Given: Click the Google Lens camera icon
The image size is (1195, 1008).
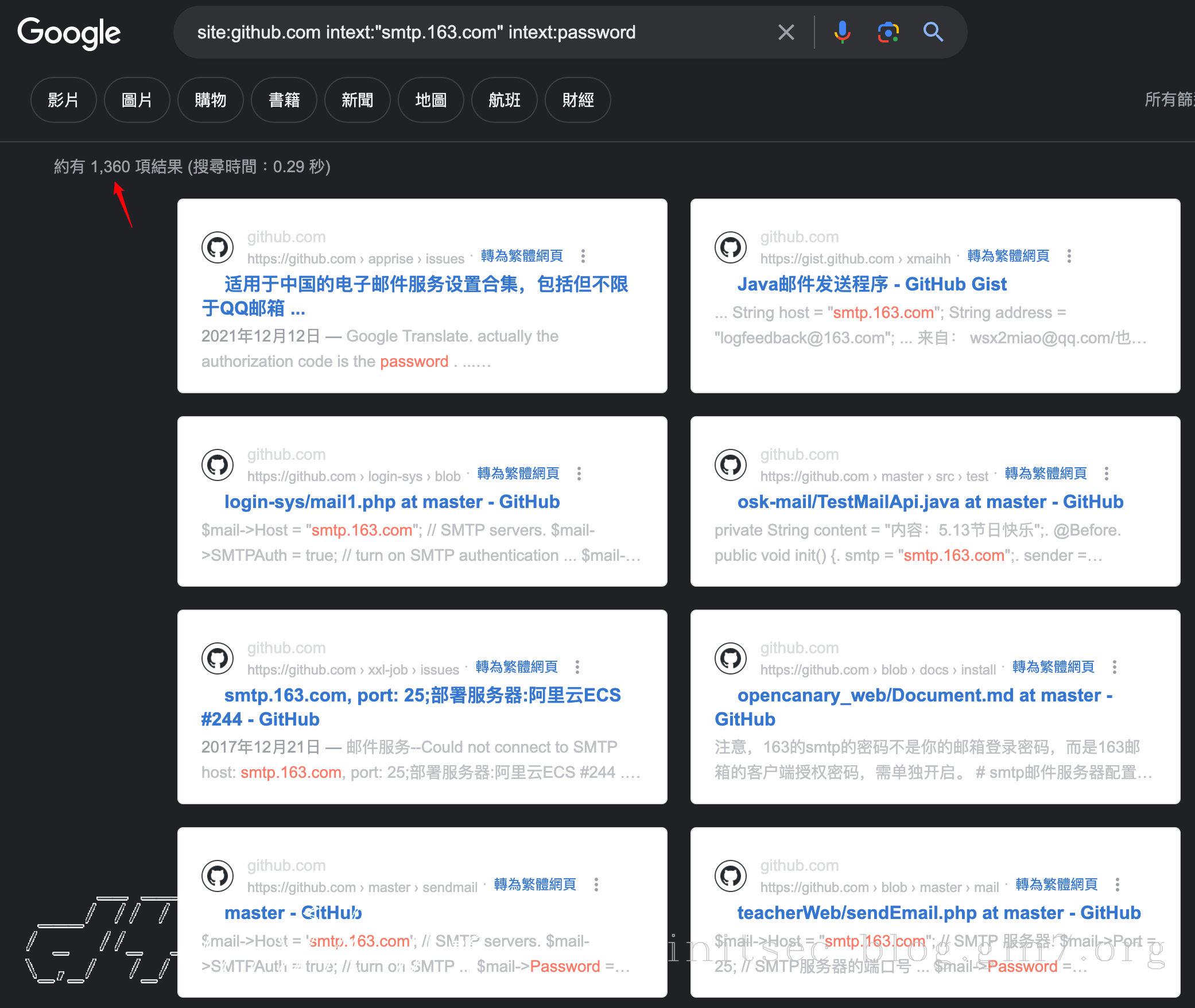Looking at the screenshot, I should pyautogui.click(x=887, y=32).
